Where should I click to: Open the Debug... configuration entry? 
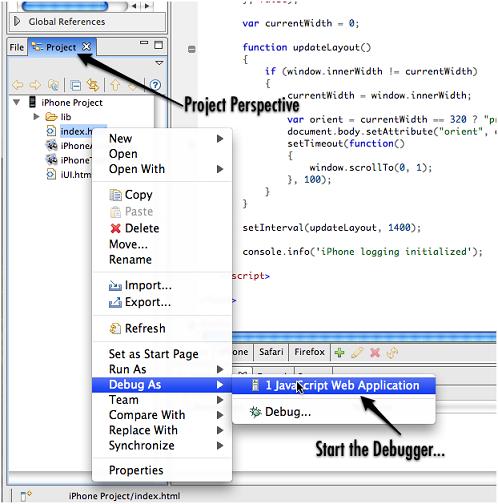(334, 412)
